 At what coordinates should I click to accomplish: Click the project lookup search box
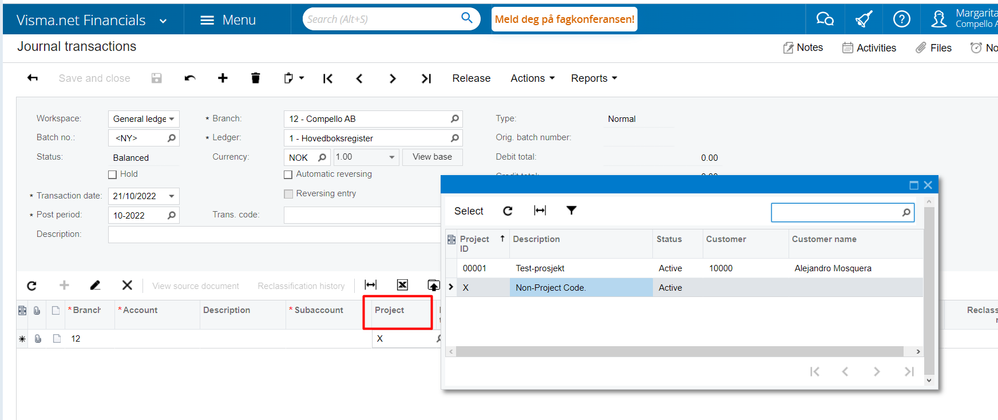pos(843,213)
